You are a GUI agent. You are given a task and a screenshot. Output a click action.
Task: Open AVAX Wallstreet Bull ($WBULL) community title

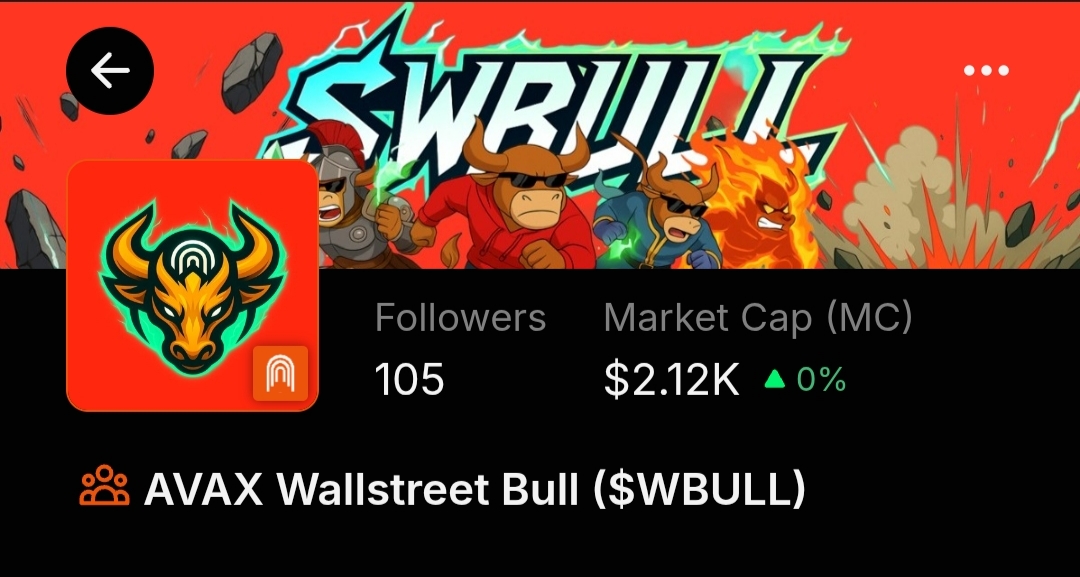[475, 490]
